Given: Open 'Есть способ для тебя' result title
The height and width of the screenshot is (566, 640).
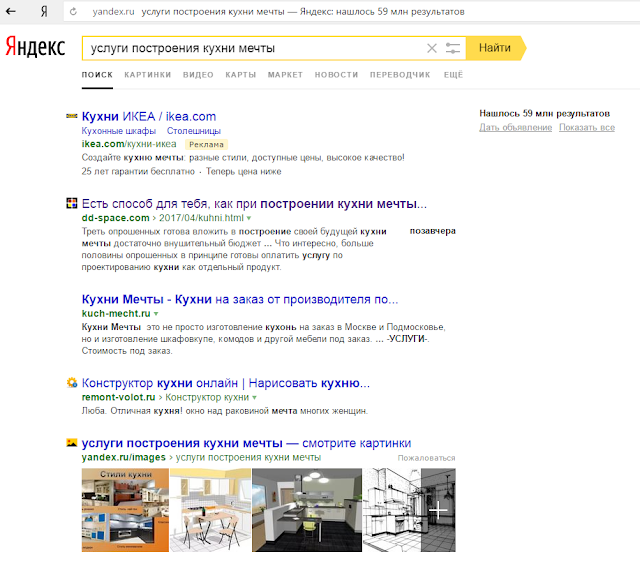Looking at the screenshot, I should pyautogui.click(x=254, y=204).
